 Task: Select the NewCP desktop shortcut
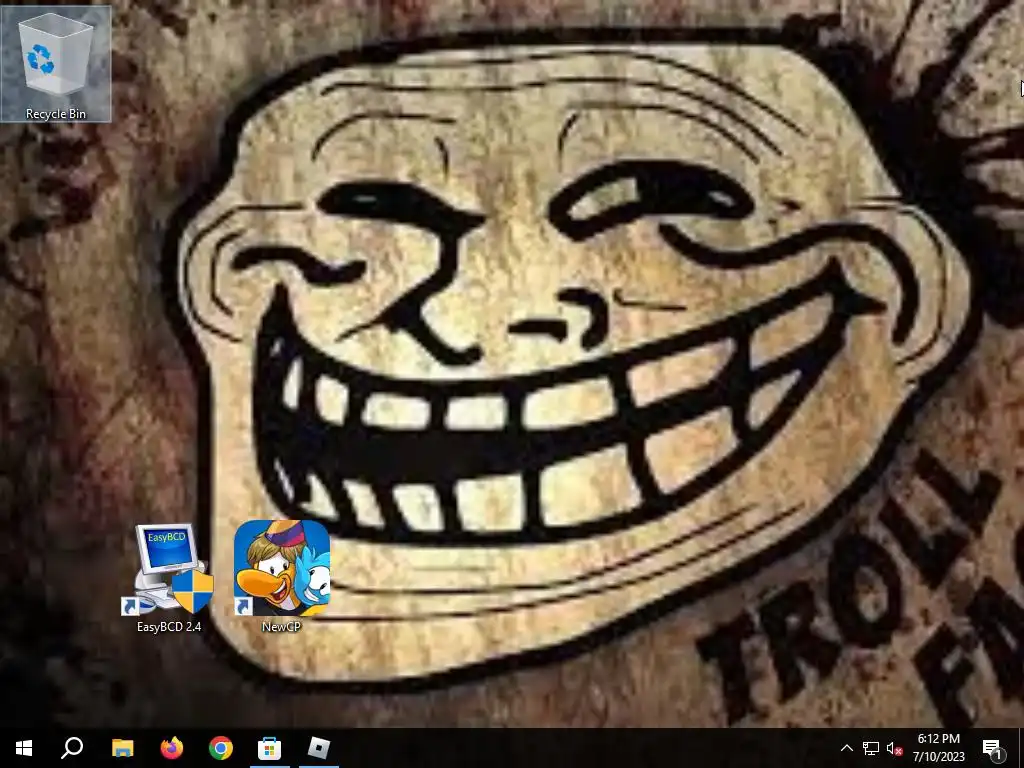[281, 576]
